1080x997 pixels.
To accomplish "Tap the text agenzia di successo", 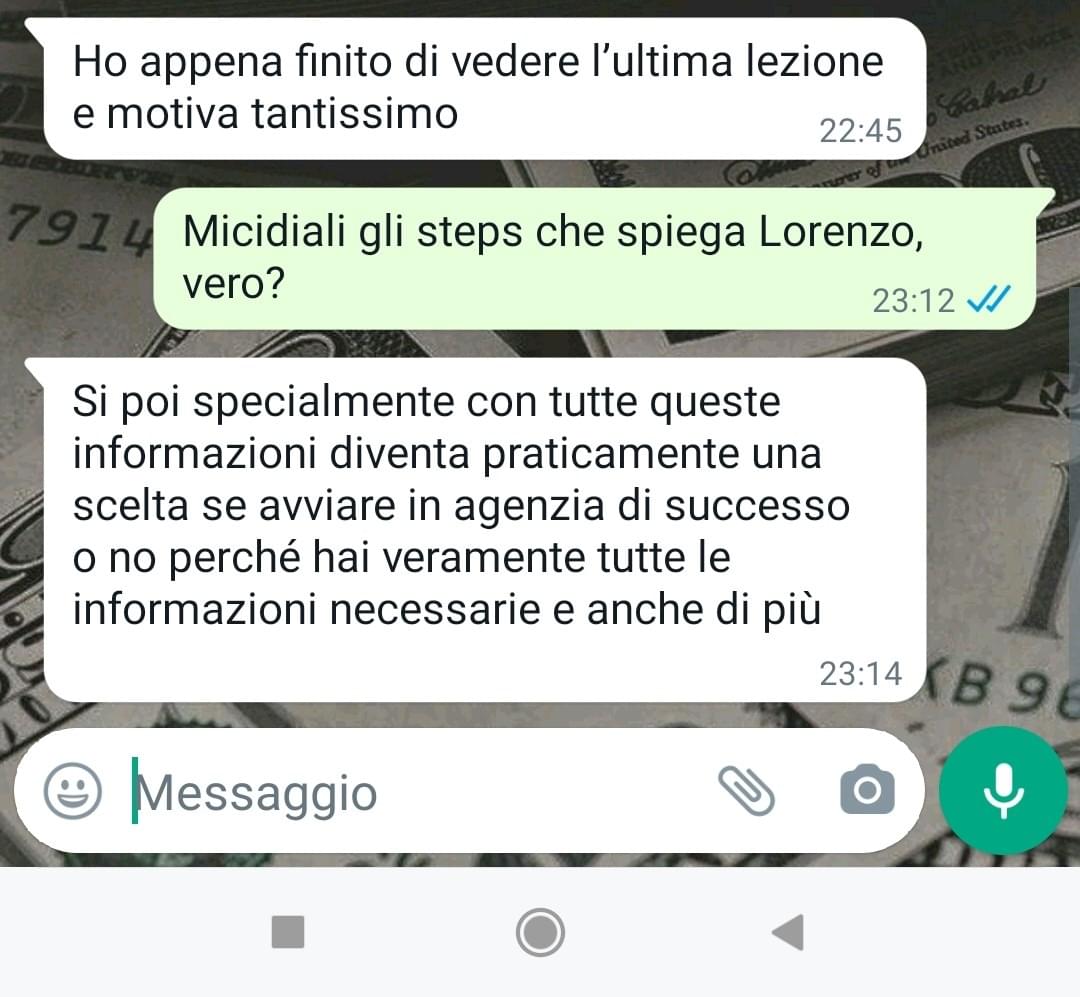I will pyautogui.click(x=652, y=506).
